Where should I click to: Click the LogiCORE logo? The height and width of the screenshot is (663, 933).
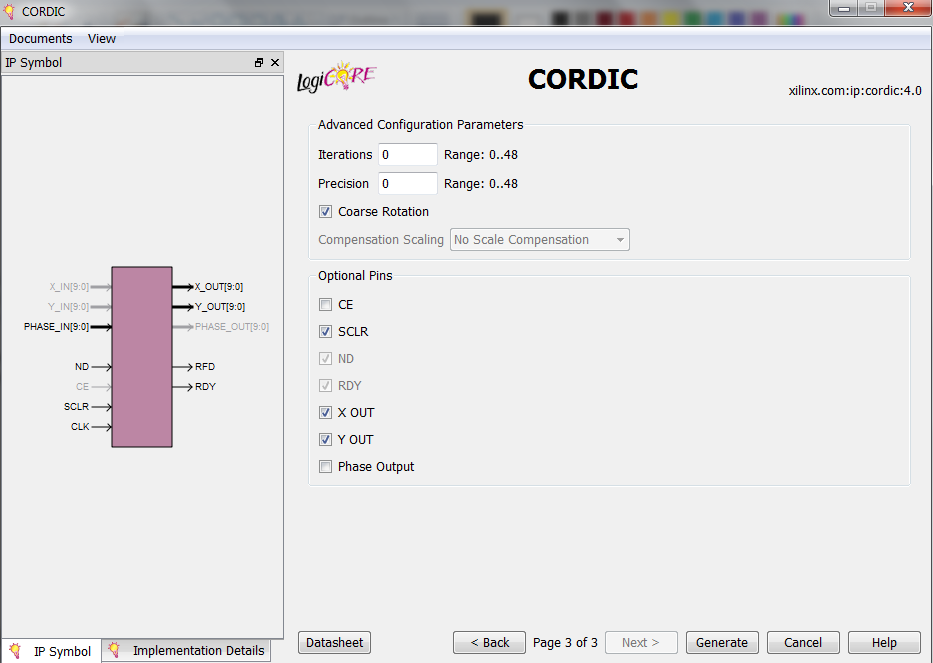click(x=337, y=78)
